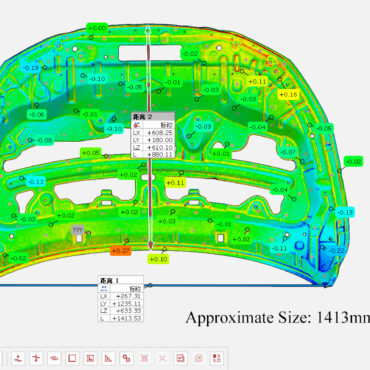Click the Distance 2 table title
The image size is (370, 370).
click(x=143, y=117)
